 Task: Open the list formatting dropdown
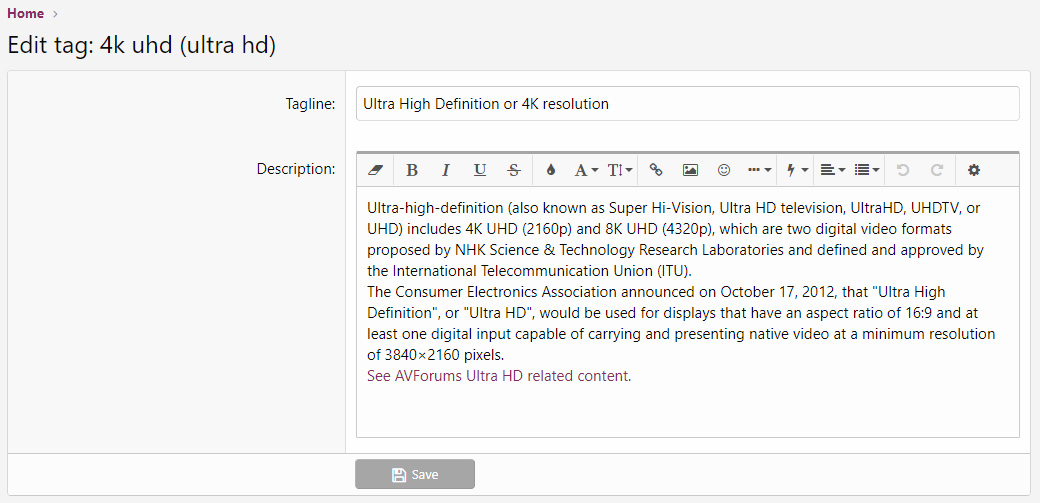coord(867,170)
